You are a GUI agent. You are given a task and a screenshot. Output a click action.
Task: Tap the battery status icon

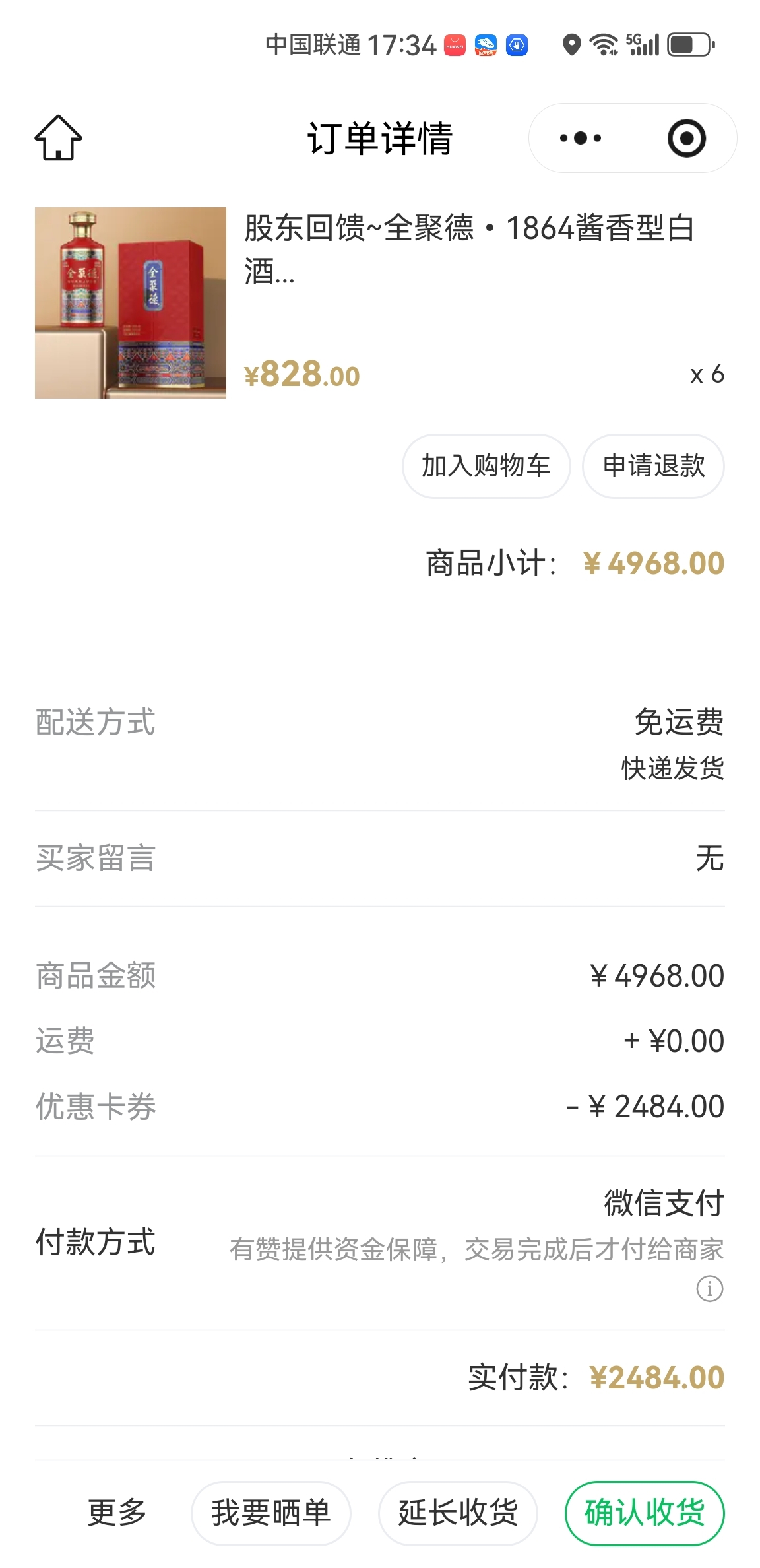691,45
